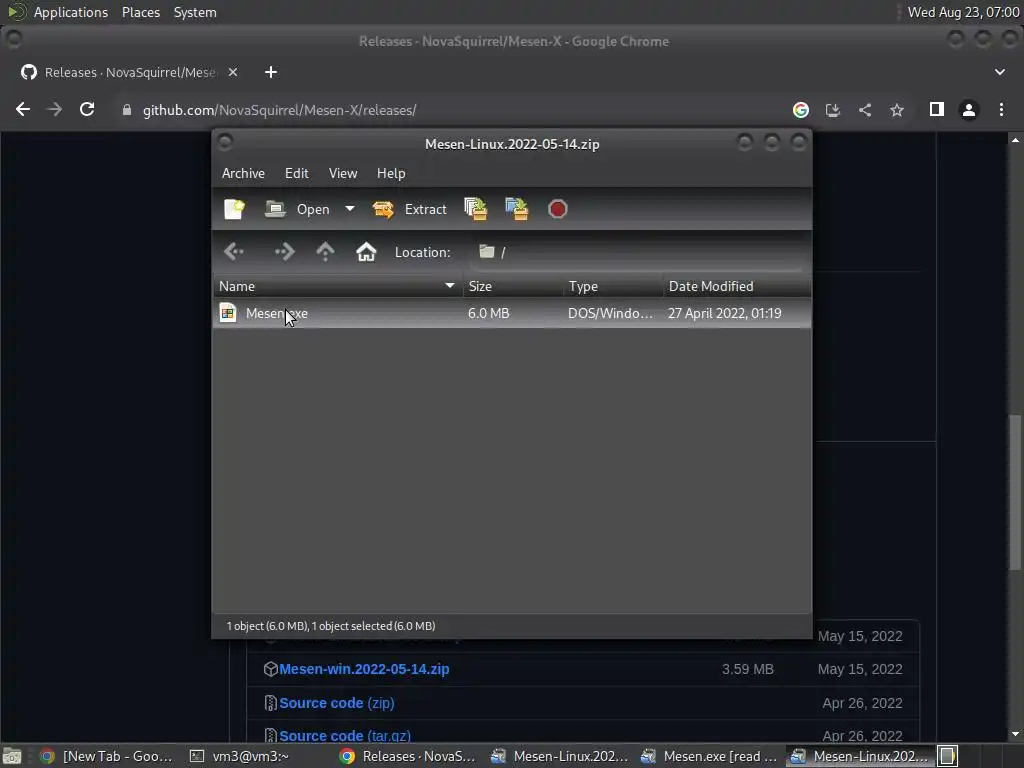
Task: Click the clock Wed Aug 23, 07:00
Action: [x=963, y=12]
